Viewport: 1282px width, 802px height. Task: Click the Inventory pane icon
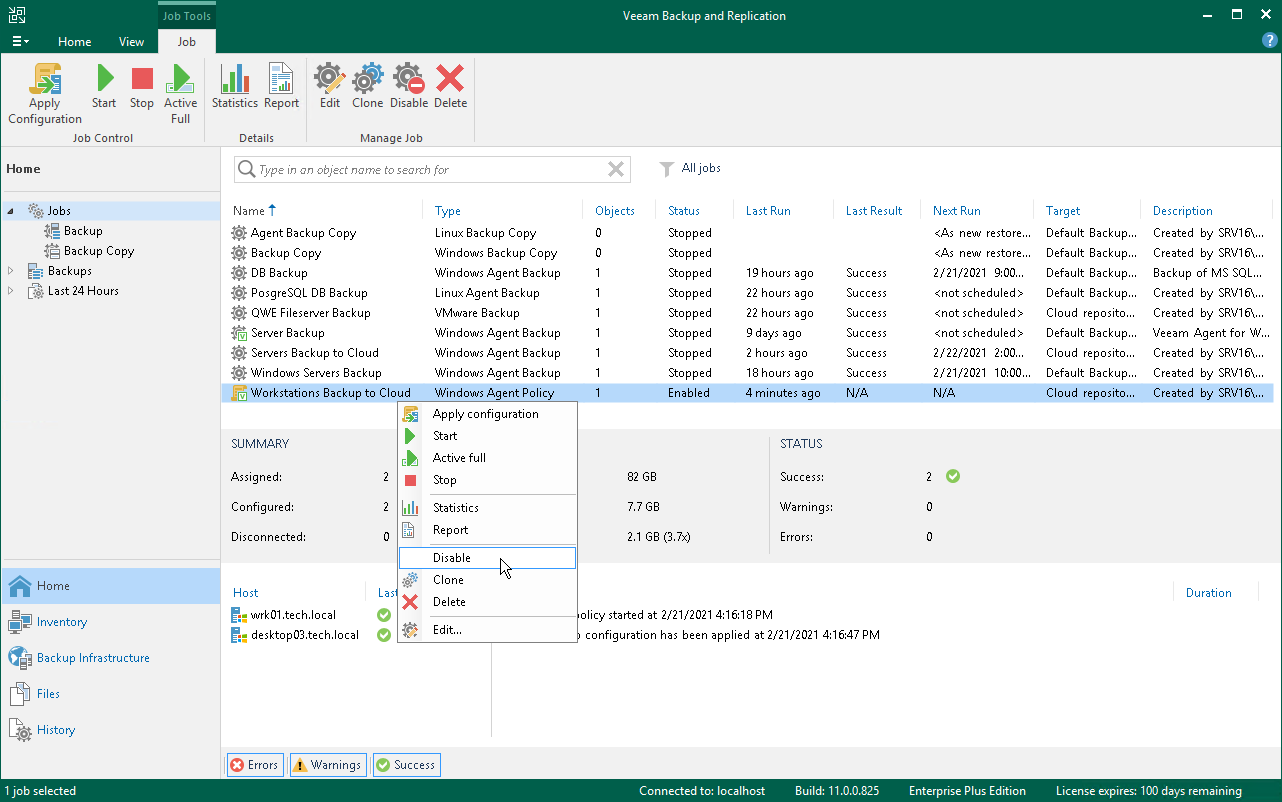pyautogui.click(x=19, y=622)
